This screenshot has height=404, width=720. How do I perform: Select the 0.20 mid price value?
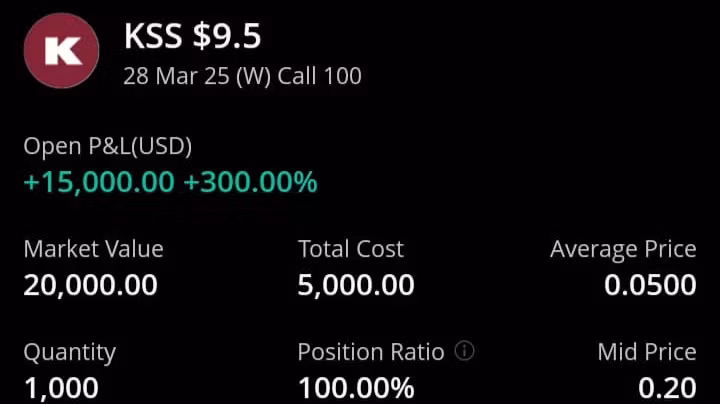(668, 387)
